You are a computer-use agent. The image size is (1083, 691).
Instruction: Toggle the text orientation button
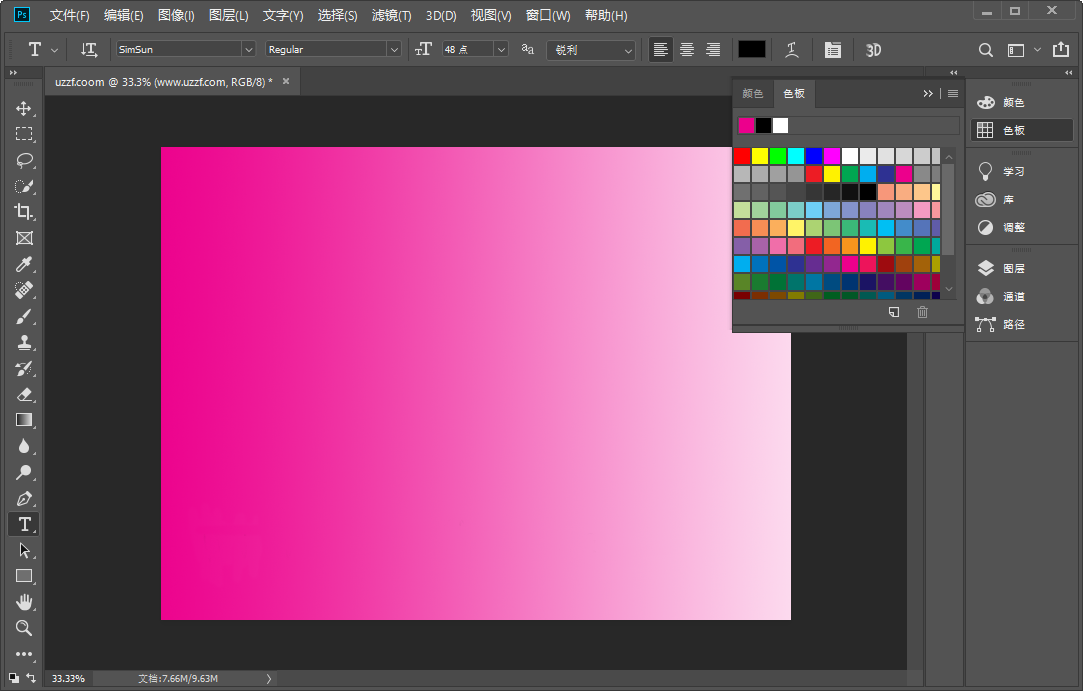tap(89, 49)
